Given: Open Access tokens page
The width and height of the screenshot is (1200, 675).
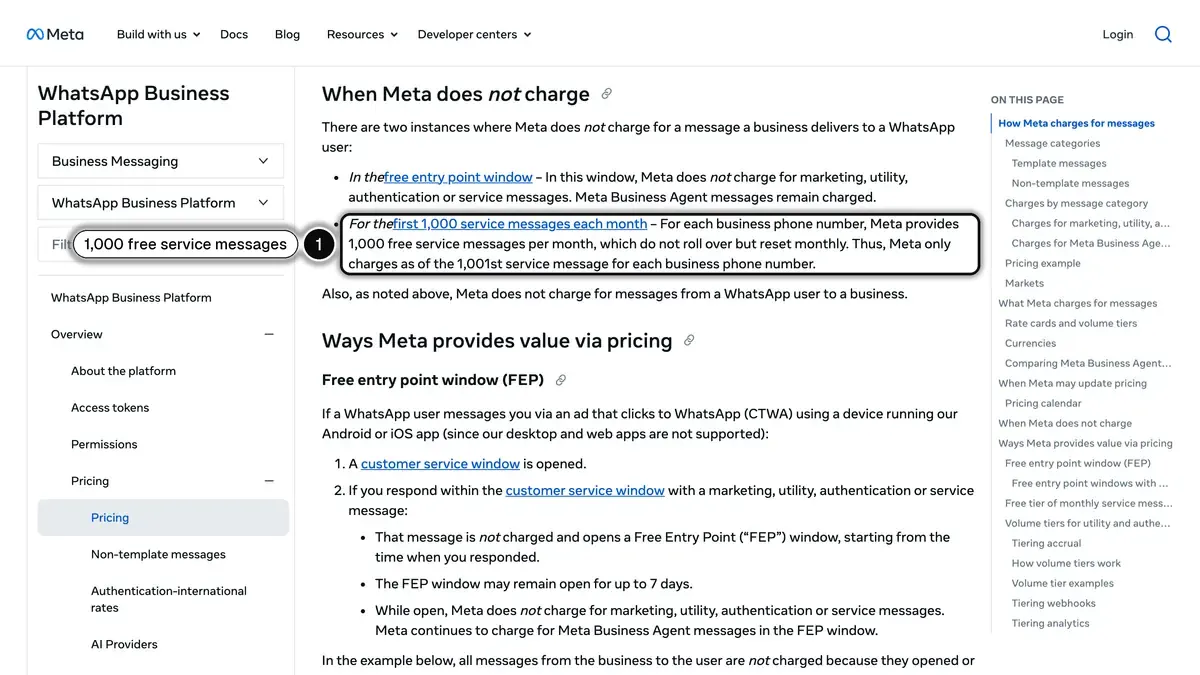Looking at the screenshot, I should point(110,407).
